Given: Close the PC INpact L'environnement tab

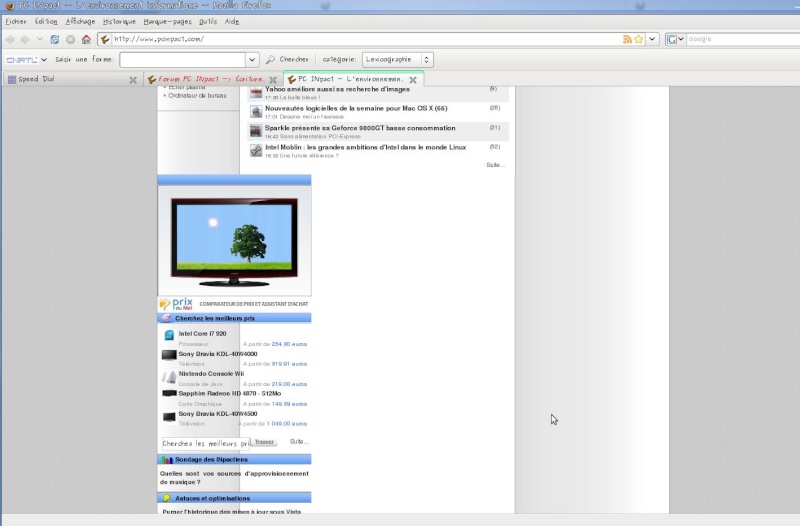Looking at the screenshot, I should (x=413, y=80).
